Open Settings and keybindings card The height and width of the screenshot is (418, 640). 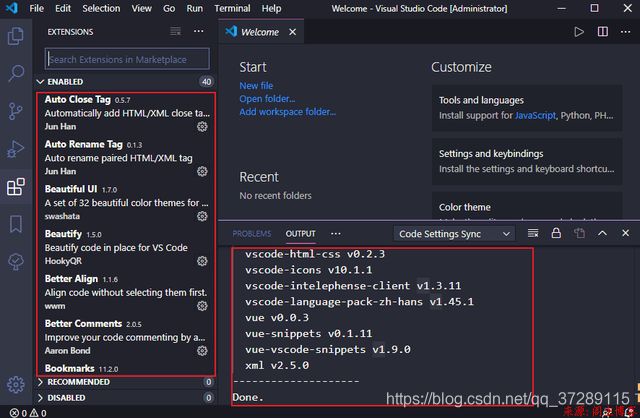point(527,162)
